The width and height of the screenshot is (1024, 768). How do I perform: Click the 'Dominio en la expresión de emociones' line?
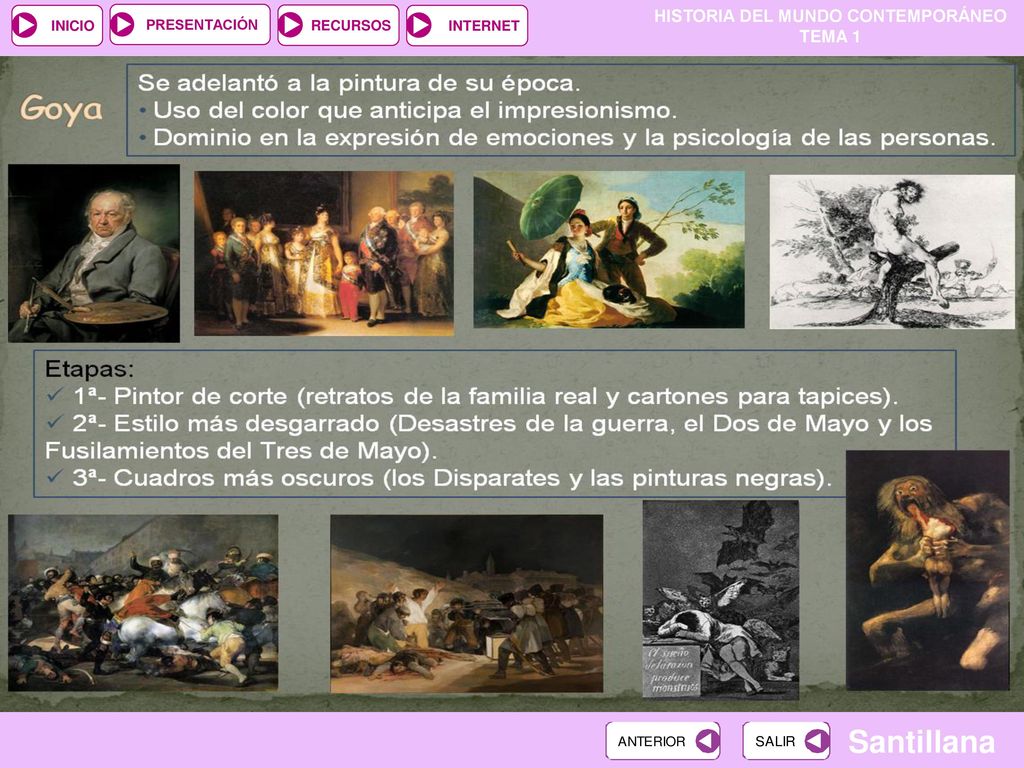[567, 138]
